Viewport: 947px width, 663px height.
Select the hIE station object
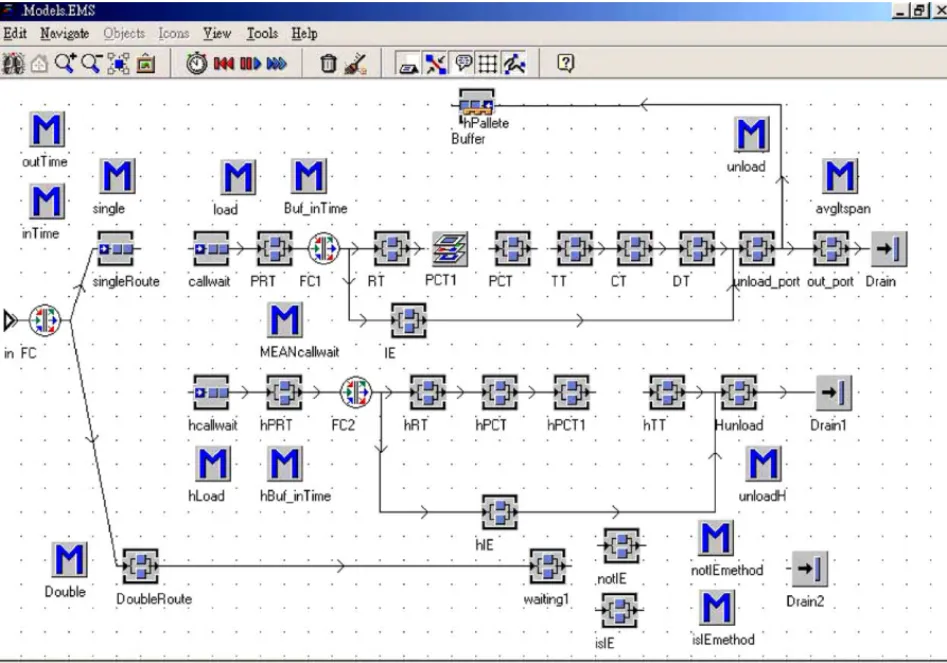click(499, 512)
